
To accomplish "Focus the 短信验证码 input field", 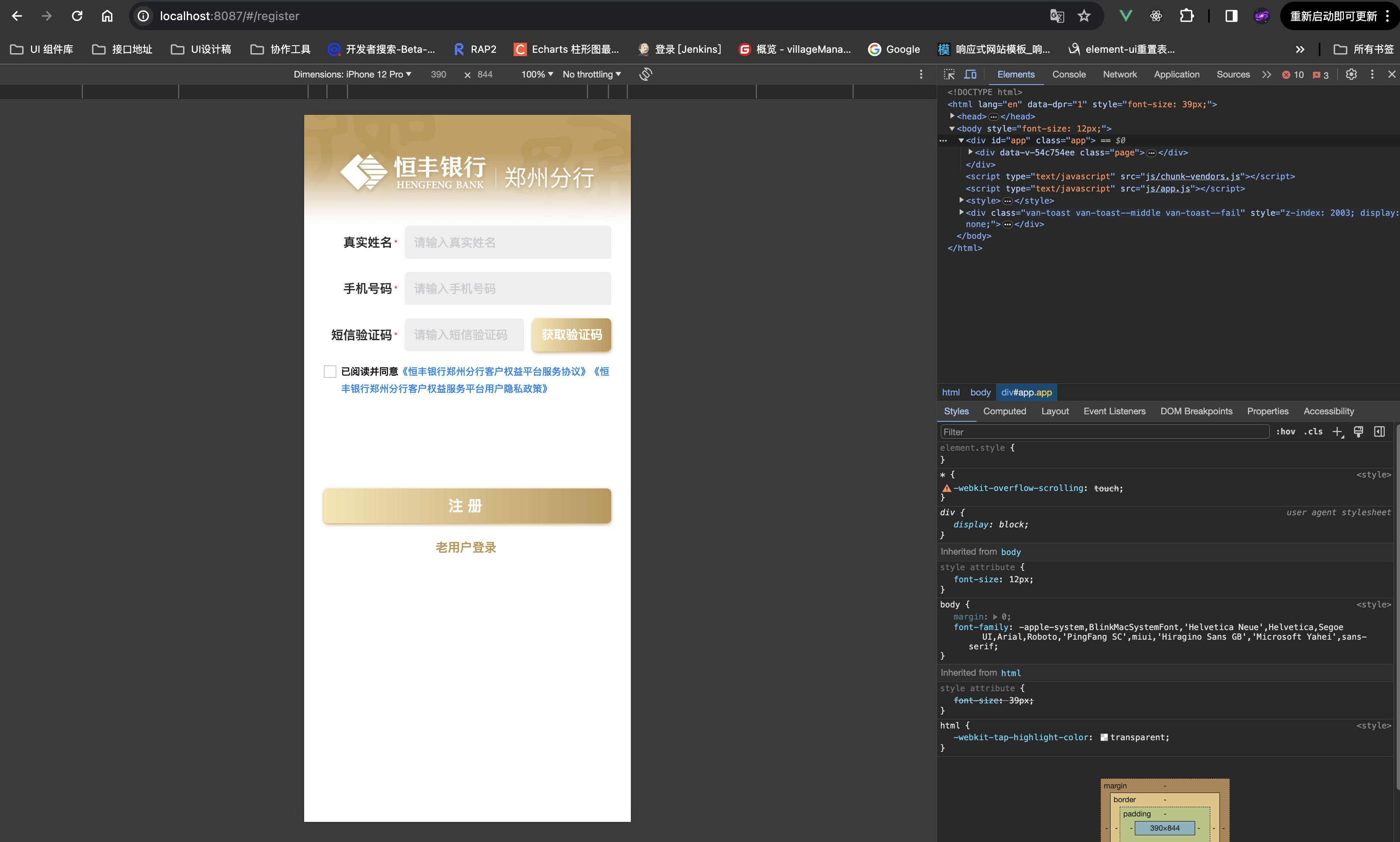I will (x=464, y=335).
